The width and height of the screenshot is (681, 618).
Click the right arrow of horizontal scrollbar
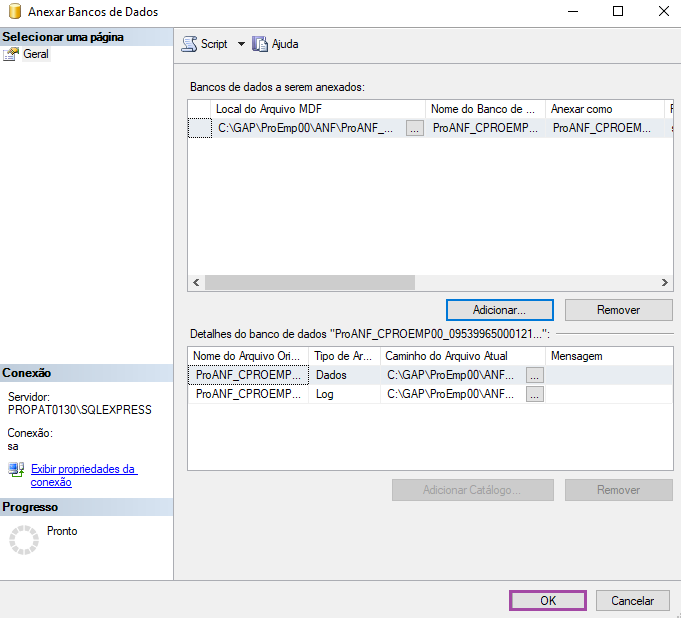tap(664, 283)
